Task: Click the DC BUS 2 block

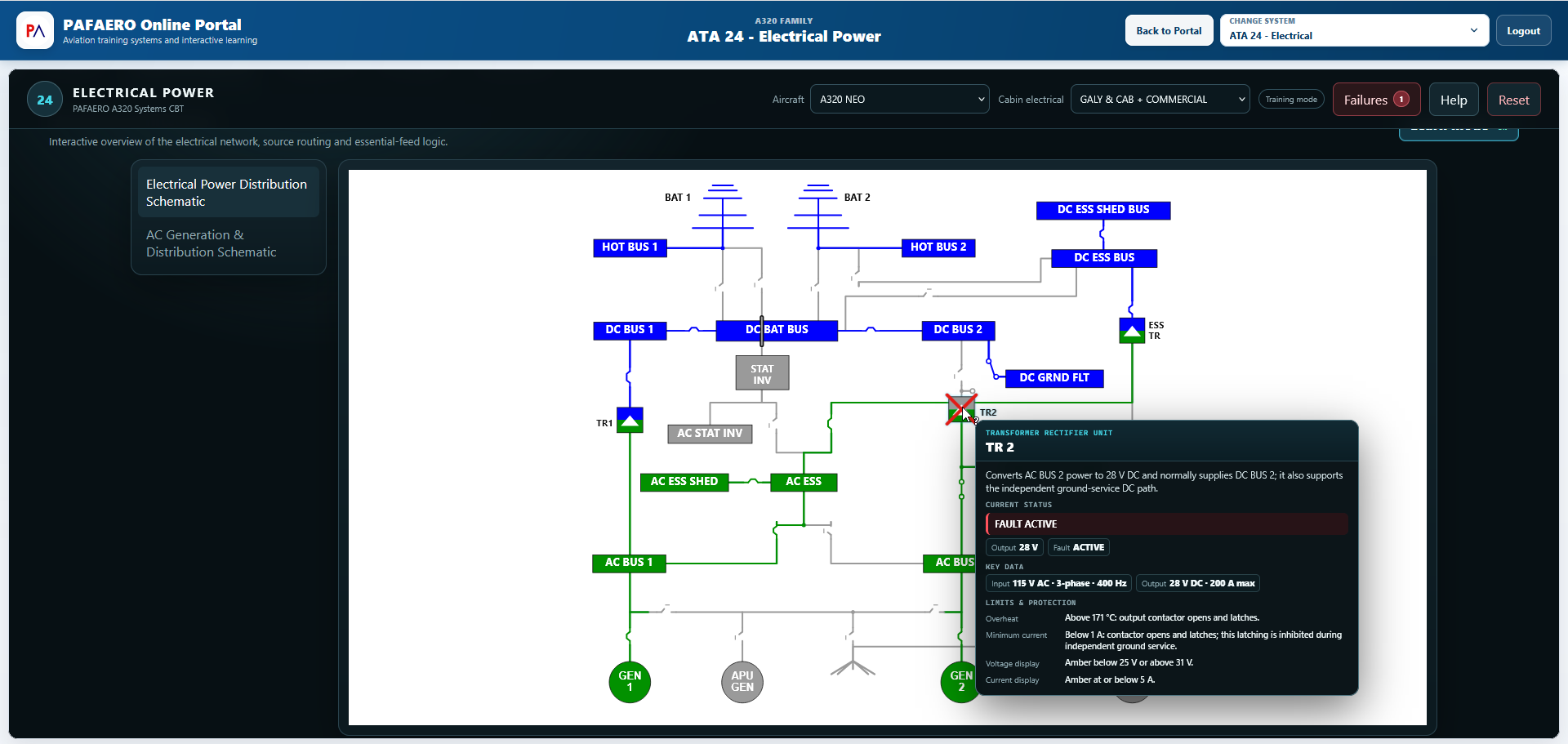Action: pyautogui.click(x=958, y=330)
